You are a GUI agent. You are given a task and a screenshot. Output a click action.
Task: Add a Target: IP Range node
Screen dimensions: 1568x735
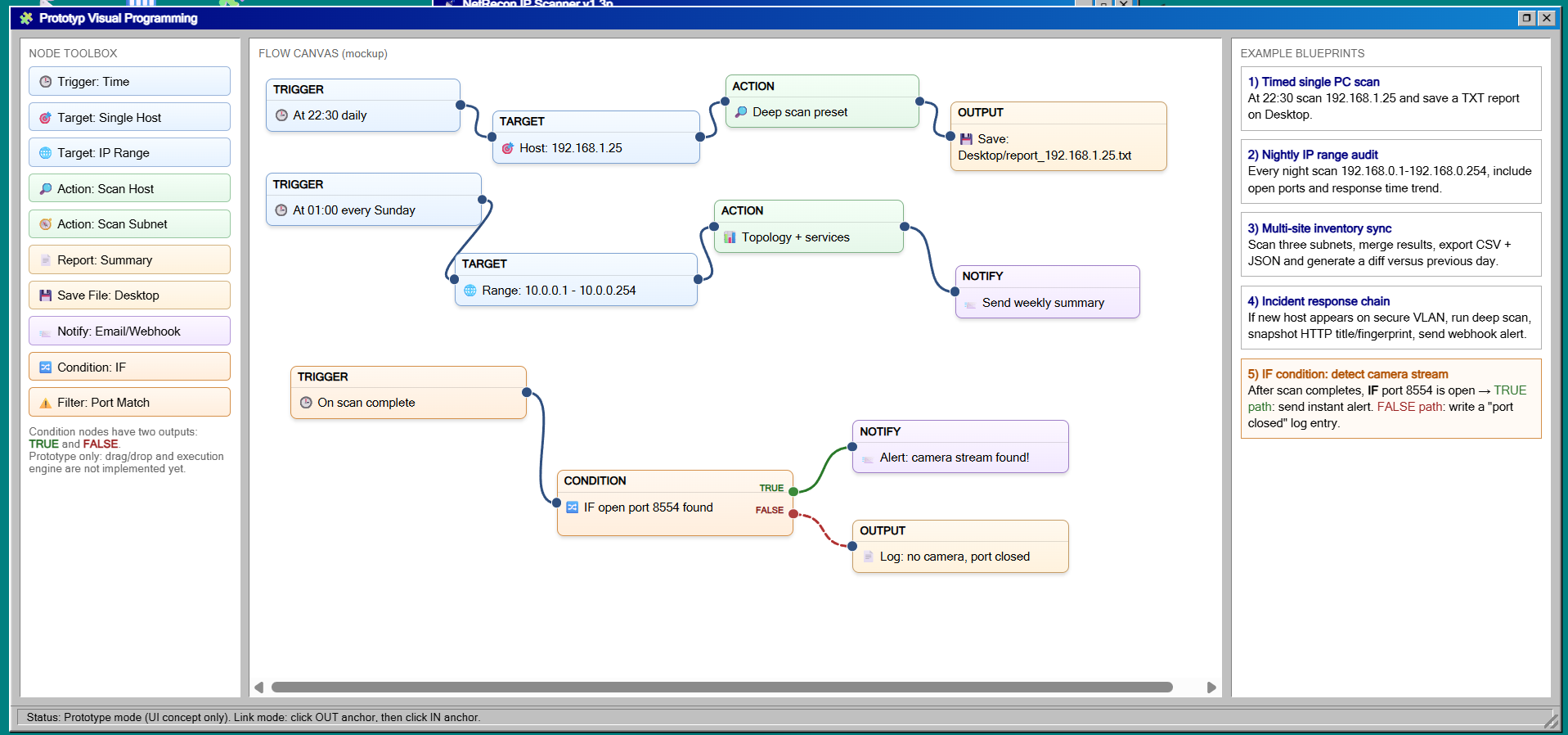tap(129, 153)
